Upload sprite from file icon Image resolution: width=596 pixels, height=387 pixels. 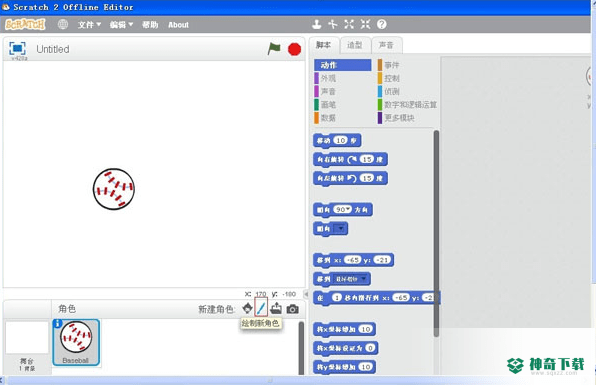coord(276,308)
